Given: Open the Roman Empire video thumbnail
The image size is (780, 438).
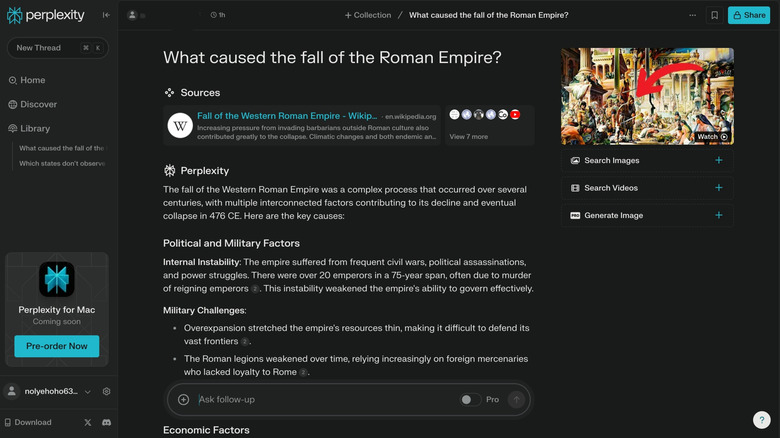Looking at the screenshot, I should pyautogui.click(x=647, y=96).
